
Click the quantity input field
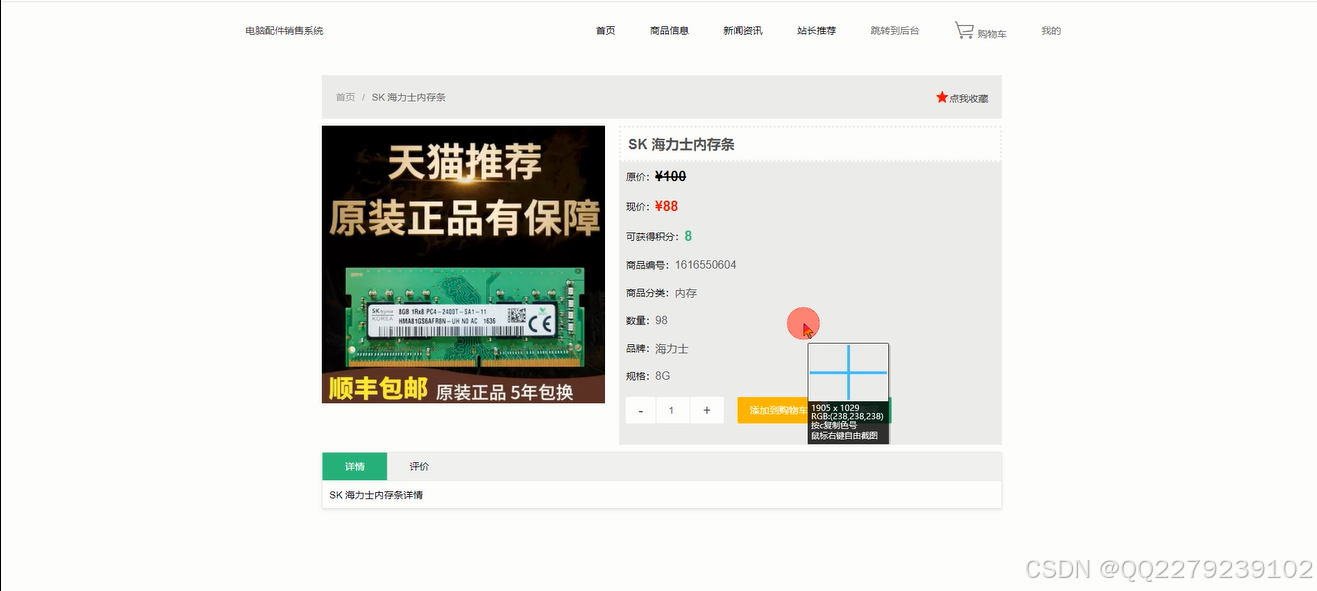pyautogui.click(x=673, y=410)
